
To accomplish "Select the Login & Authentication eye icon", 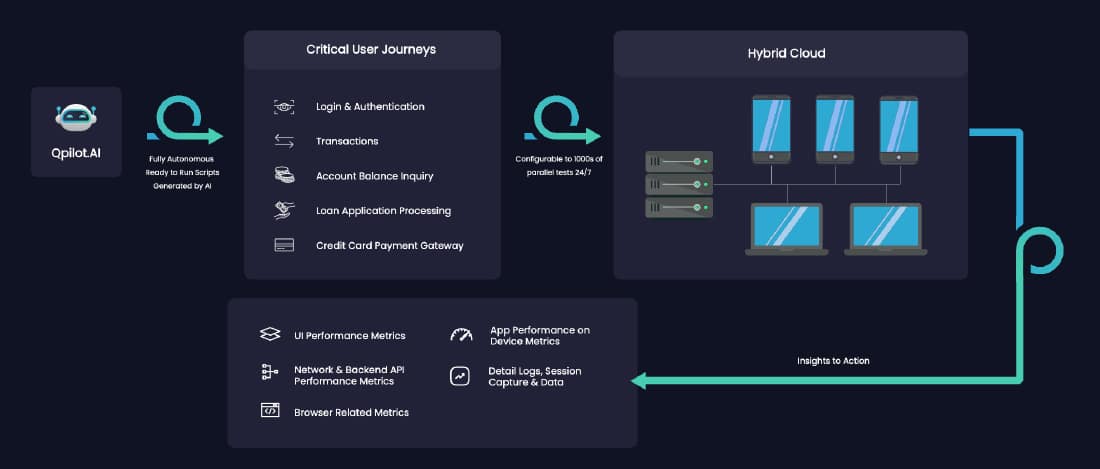I will [284, 107].
